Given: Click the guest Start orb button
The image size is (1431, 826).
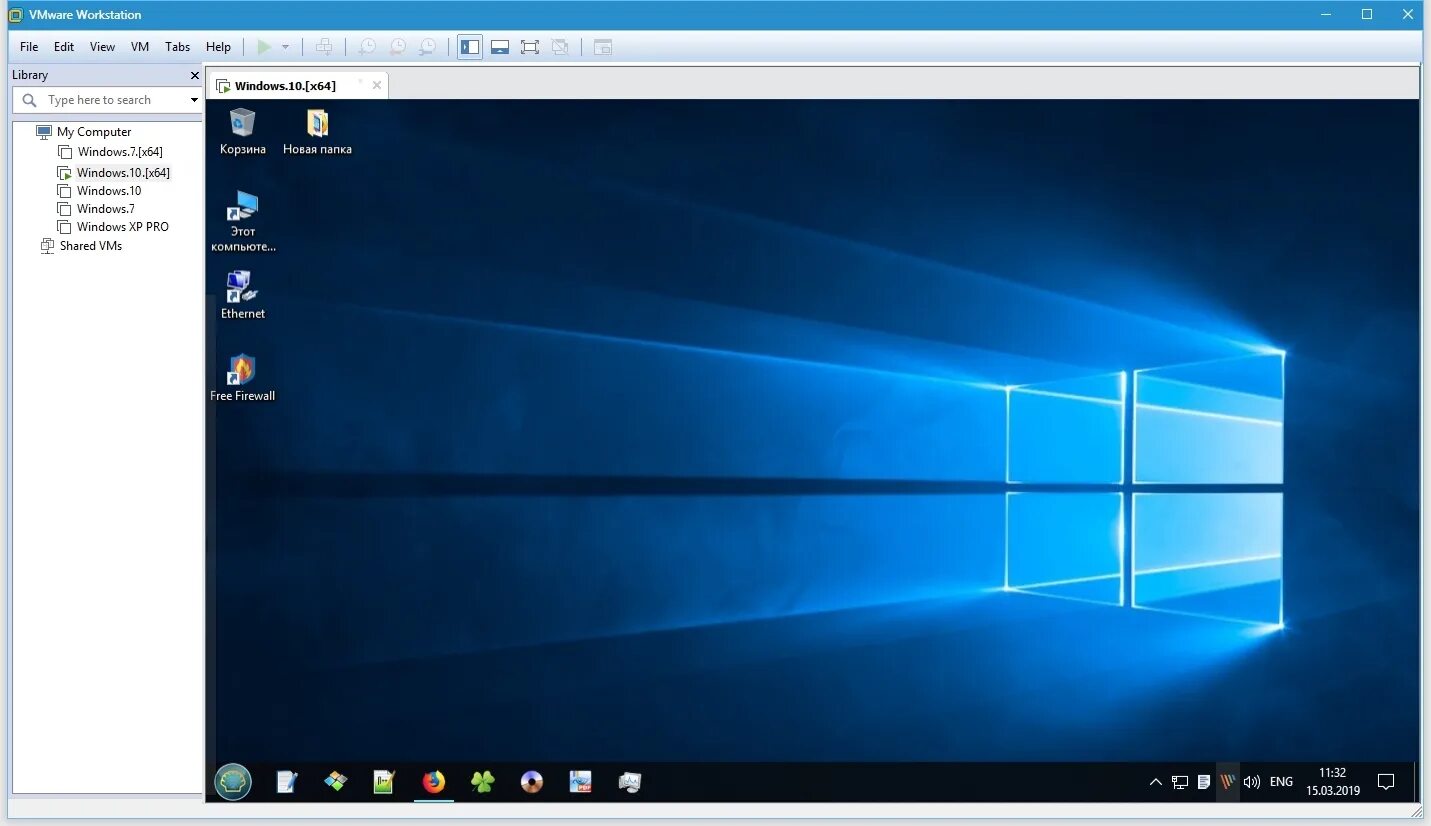Looking at the screenshot, I should click(x=233, y=782).
